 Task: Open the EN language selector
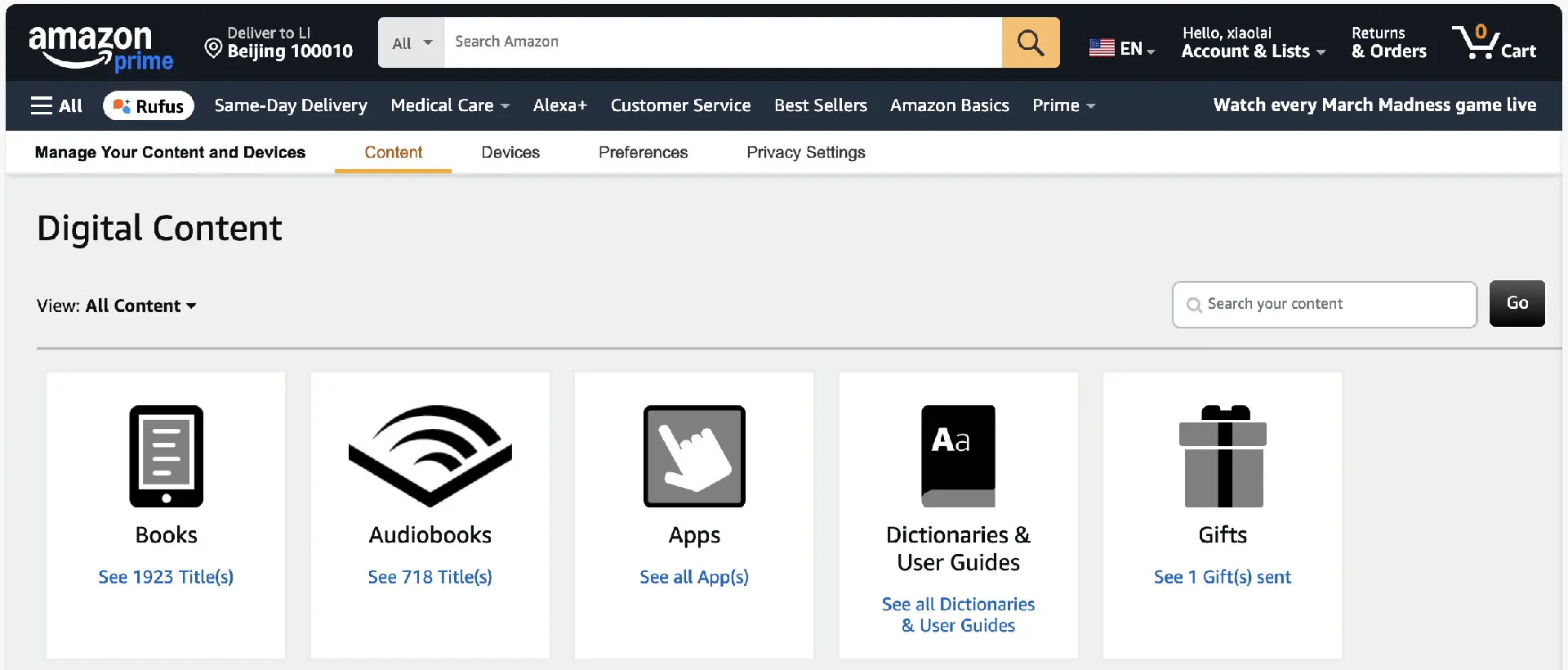pos(1122,49)
